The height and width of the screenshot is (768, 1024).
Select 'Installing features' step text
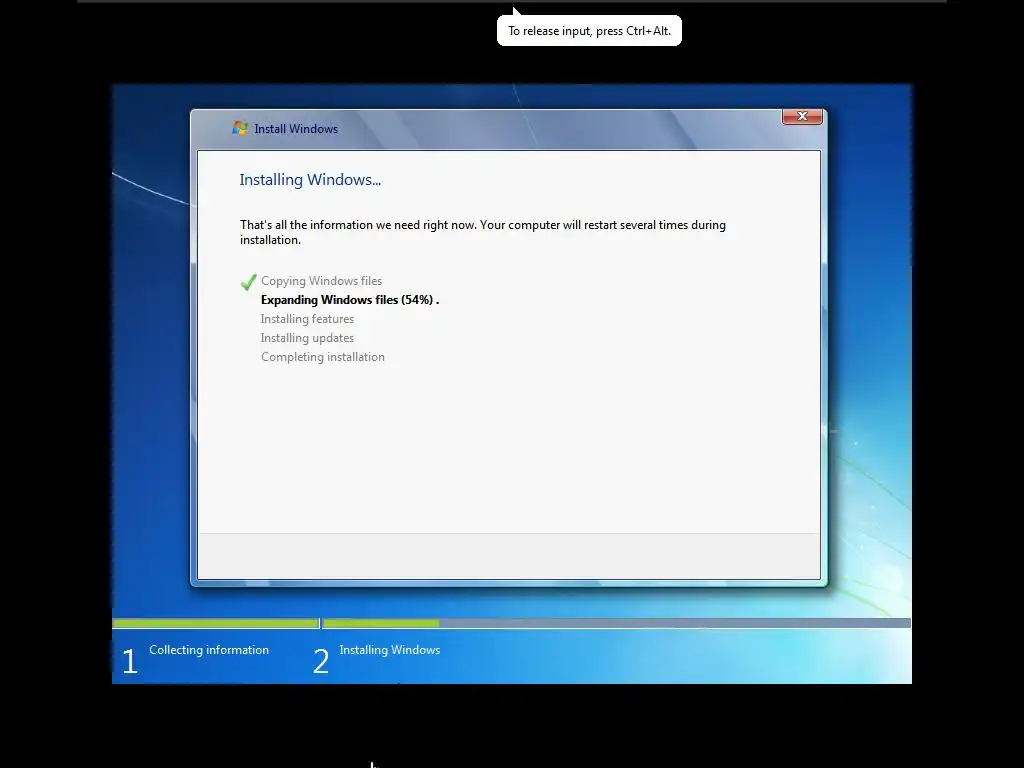click(x=307, y=319)
